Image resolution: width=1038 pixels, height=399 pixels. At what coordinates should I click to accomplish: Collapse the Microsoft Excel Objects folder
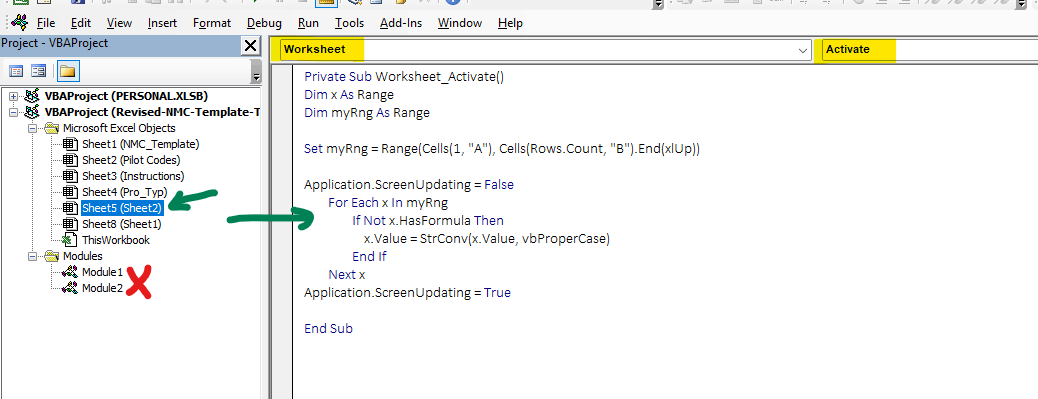(x=32, y=128)
